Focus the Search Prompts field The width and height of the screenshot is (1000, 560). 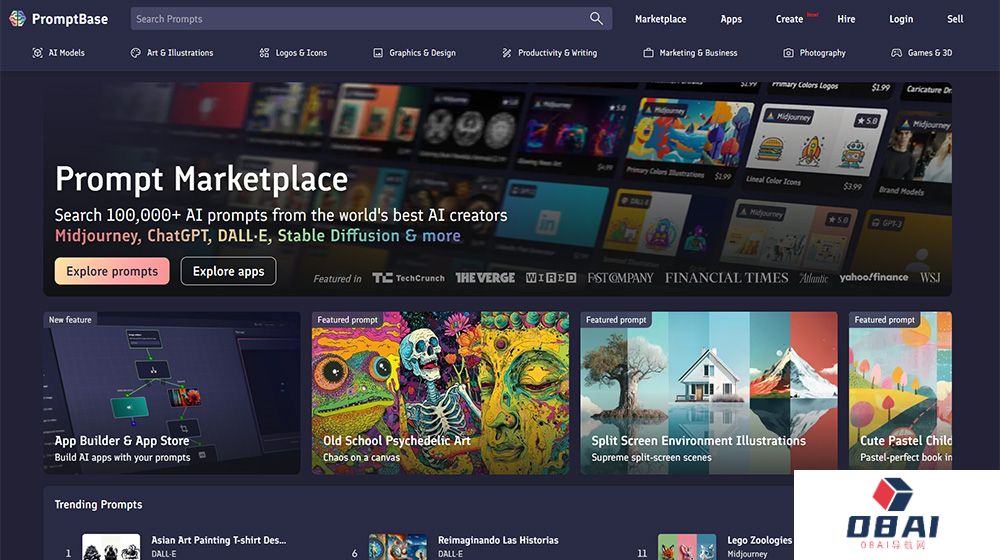(371, 18)
